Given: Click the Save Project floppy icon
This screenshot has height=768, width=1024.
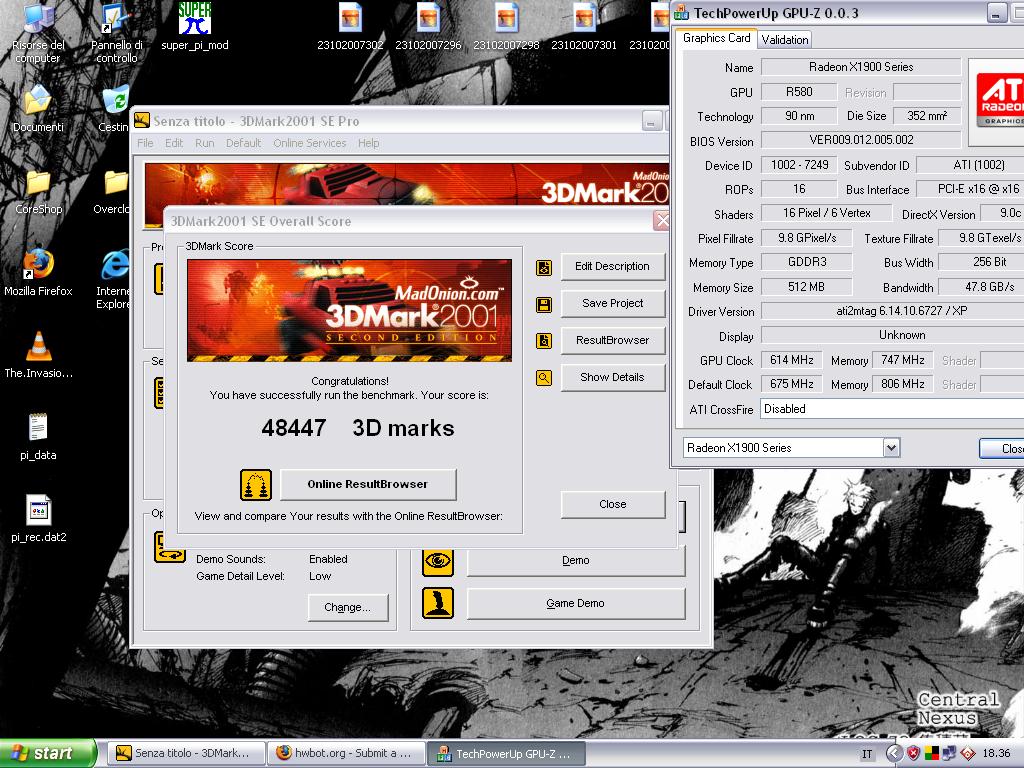Looking at the screenshot, I should click(x=544, y=304).
